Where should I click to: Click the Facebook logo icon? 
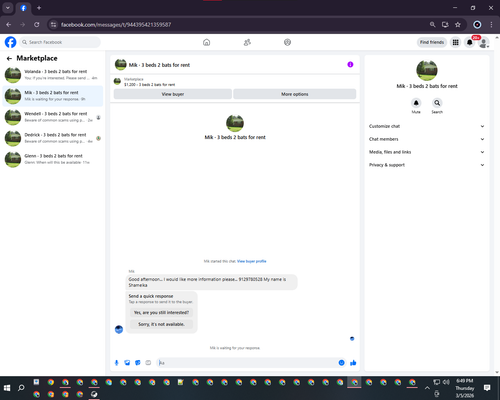coord(10,42)
